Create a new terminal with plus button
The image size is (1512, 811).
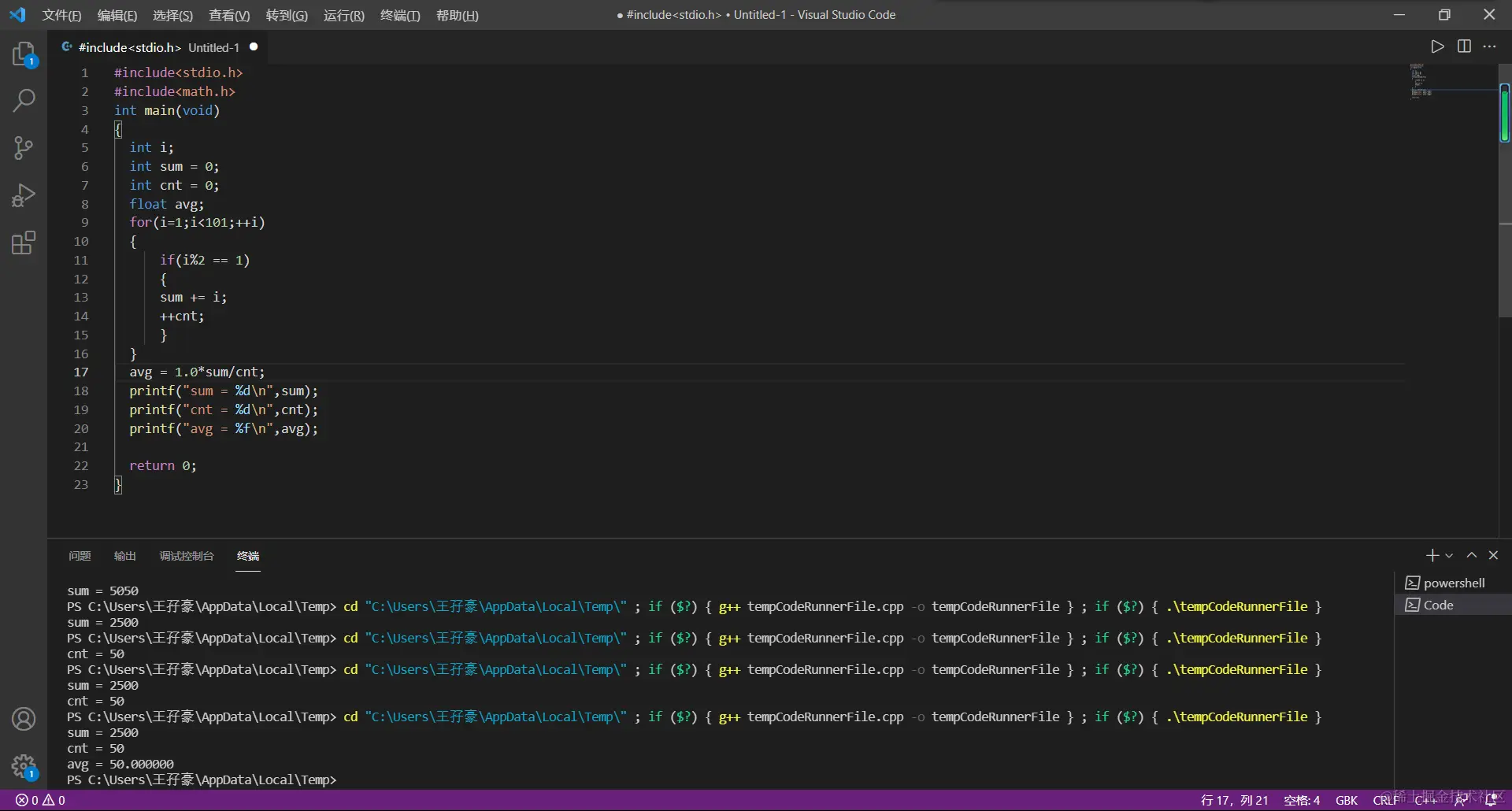(1432, 556)
